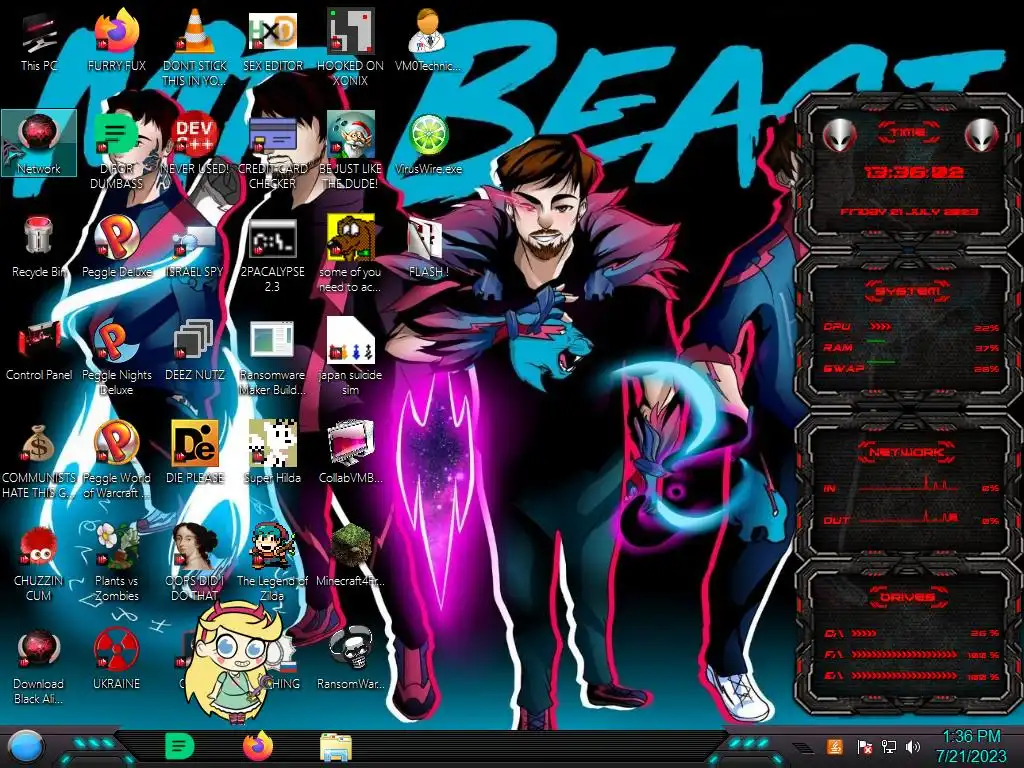
Task: Click the left alien head widget icon
Action: tap(839, 135)
